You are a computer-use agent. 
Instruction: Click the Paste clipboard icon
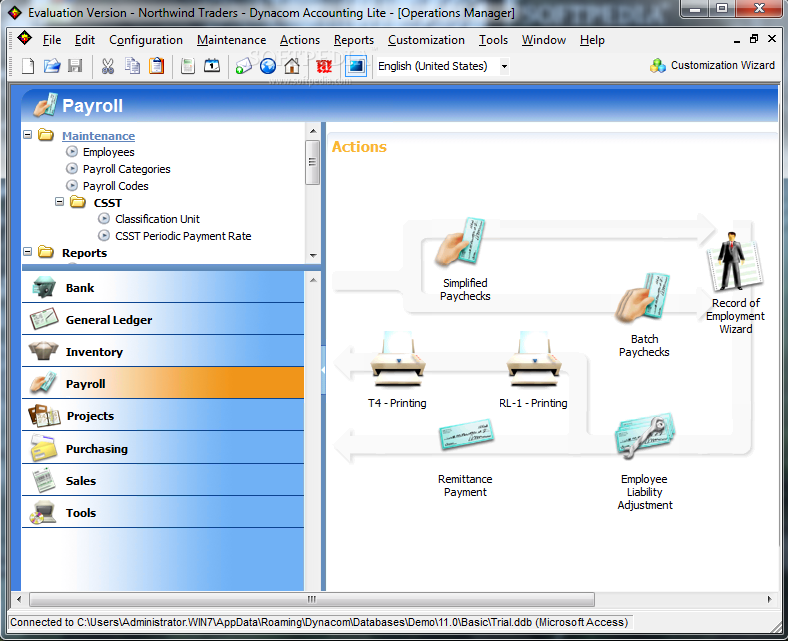[x=156, y=66]
